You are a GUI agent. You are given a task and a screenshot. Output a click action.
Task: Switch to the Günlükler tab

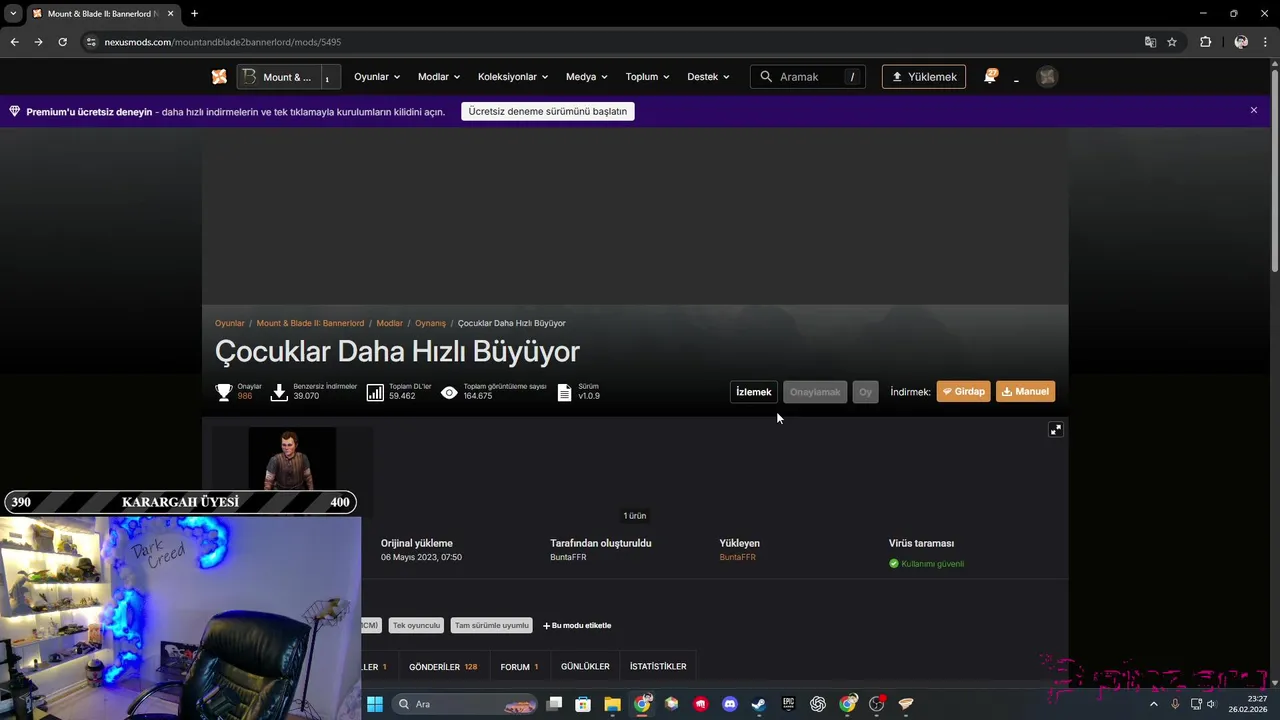click(585, 666)
